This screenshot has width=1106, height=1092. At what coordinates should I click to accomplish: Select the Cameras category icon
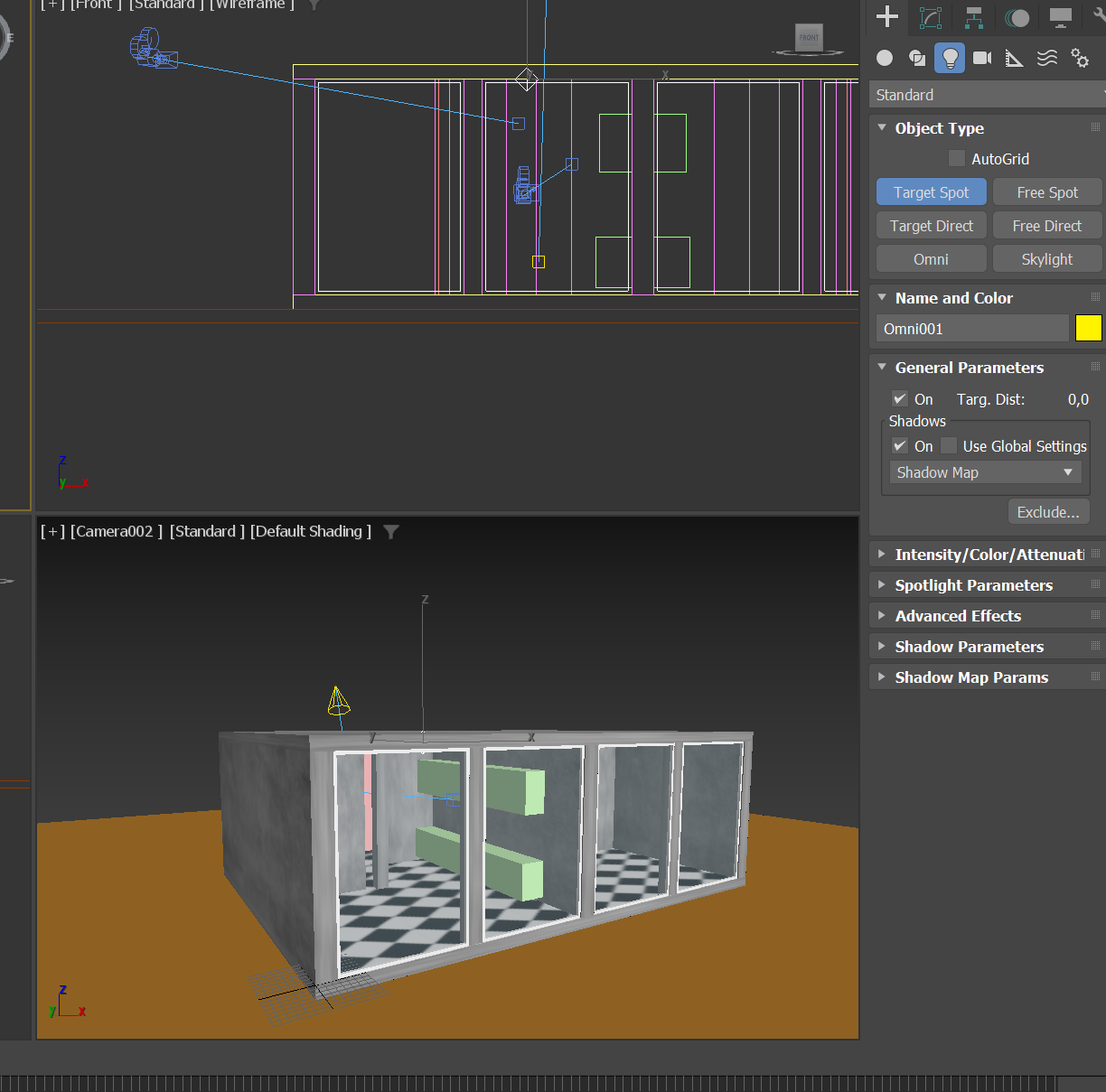(x=982, y=58)
